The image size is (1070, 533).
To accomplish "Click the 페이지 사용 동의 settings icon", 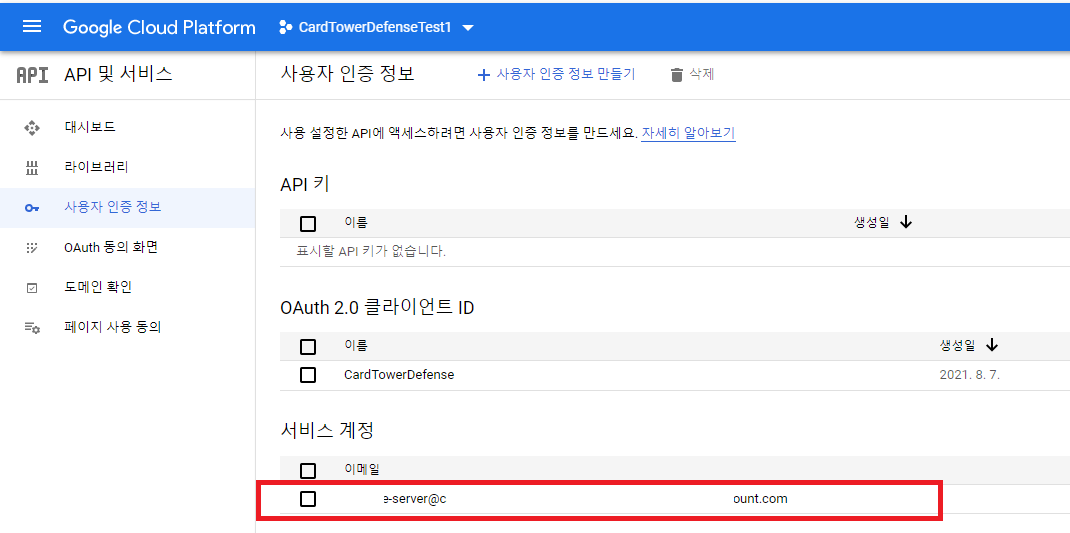I will [x=32, y=328].
